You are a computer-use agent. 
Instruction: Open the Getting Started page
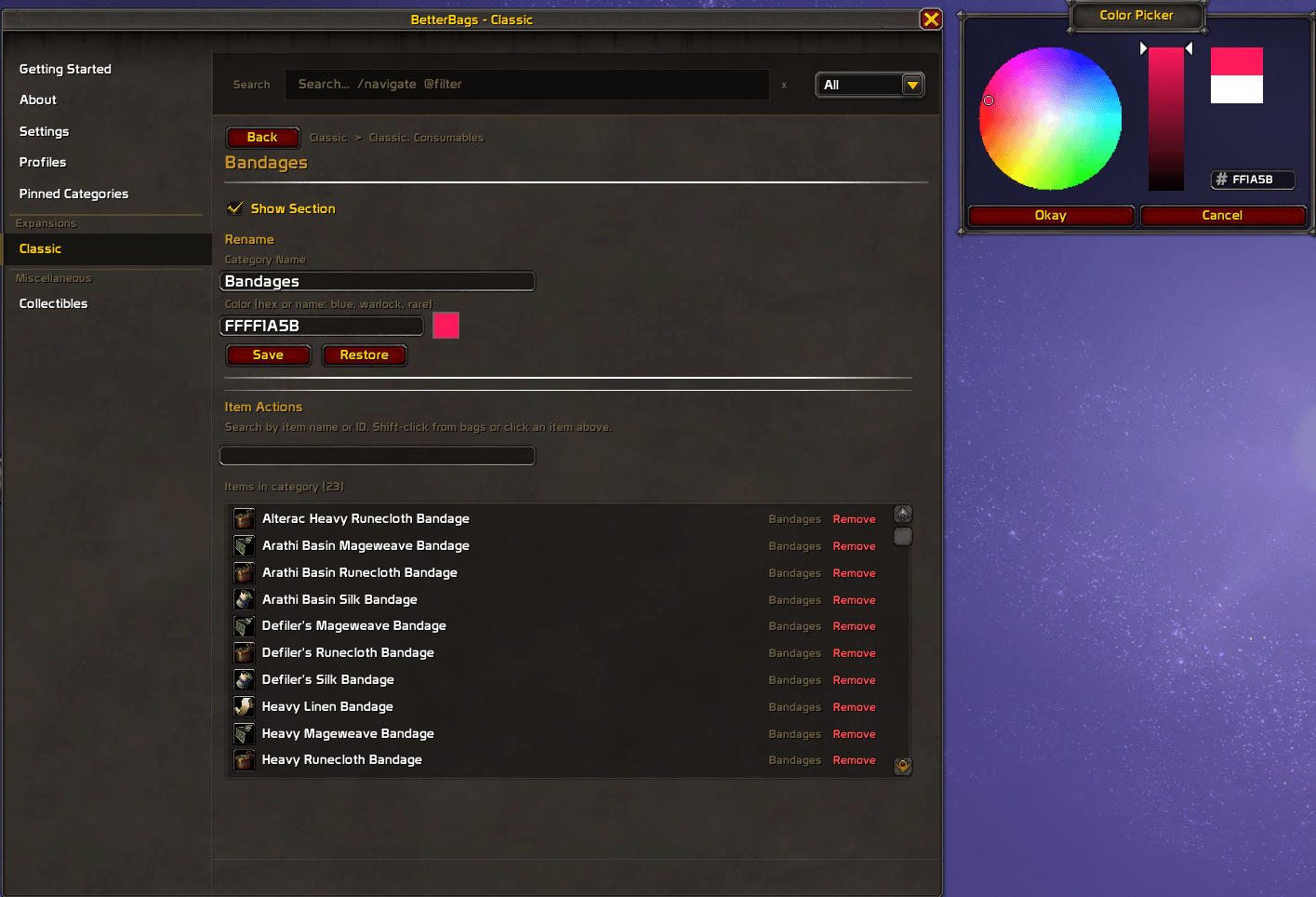(x=65, y=69)
